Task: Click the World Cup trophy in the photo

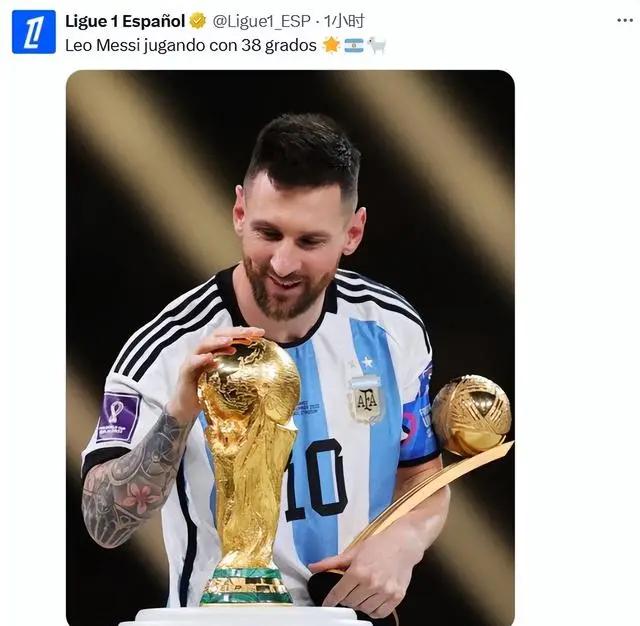Action: point(249,469)
